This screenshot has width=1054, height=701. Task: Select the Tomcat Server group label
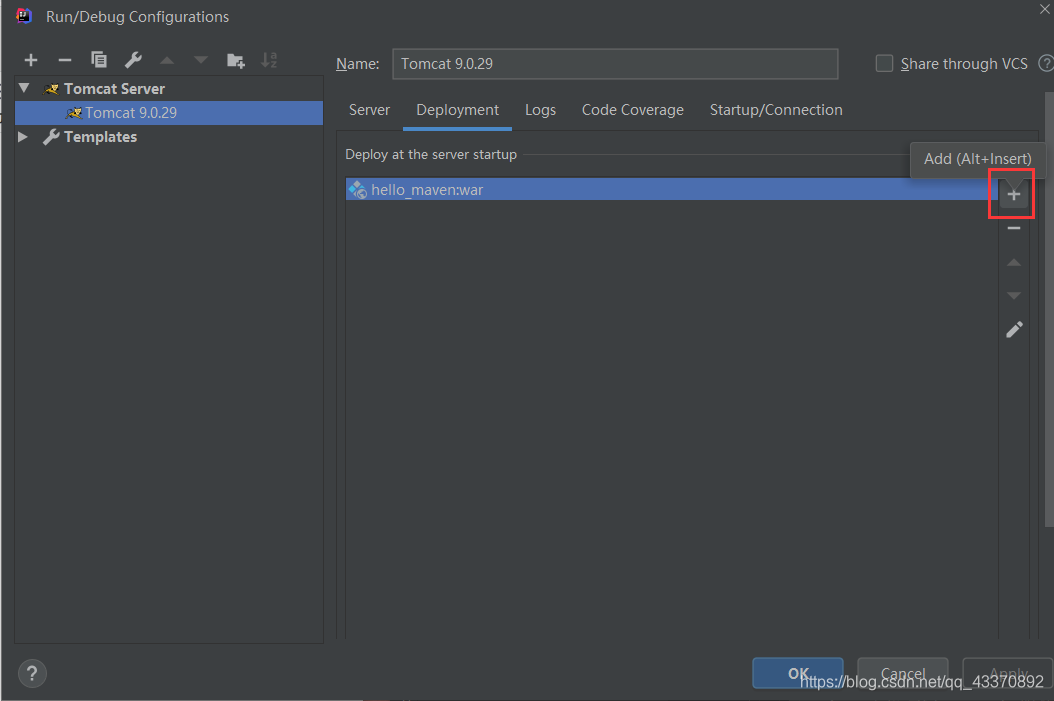pyautogui.click(x=114, y=89)
